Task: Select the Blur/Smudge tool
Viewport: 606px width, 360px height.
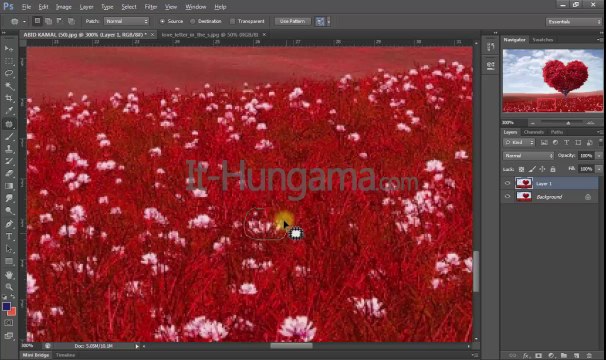Action: pyautogui.click(x=9, y=198)
